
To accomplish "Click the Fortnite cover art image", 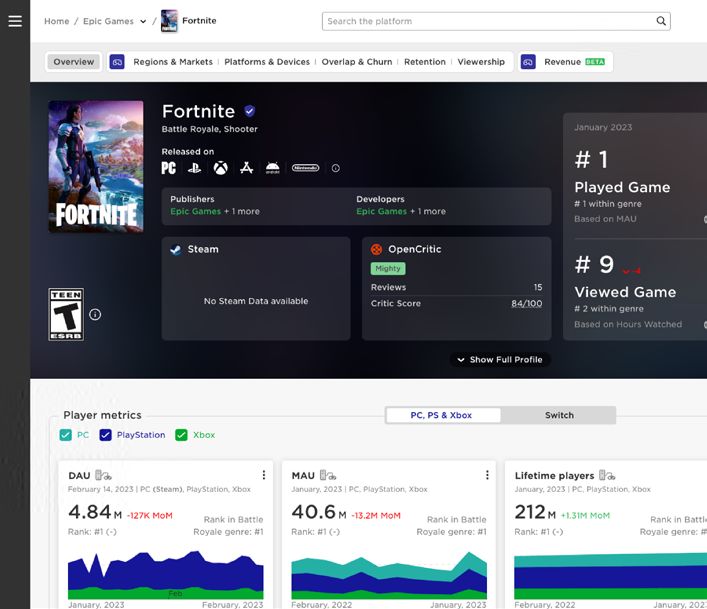I will [x=96, y=166].
